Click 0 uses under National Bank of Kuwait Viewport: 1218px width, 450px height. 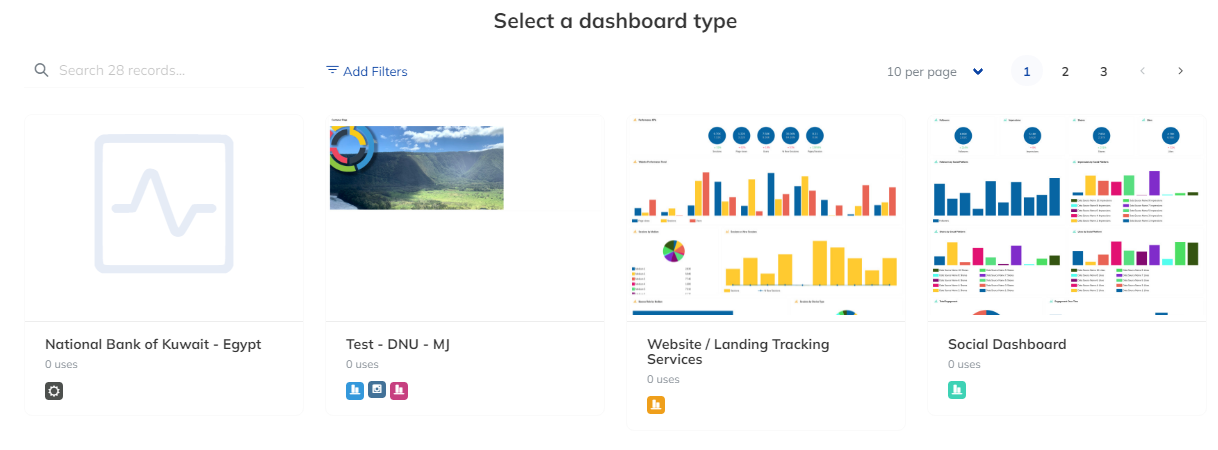click(61, 365)
